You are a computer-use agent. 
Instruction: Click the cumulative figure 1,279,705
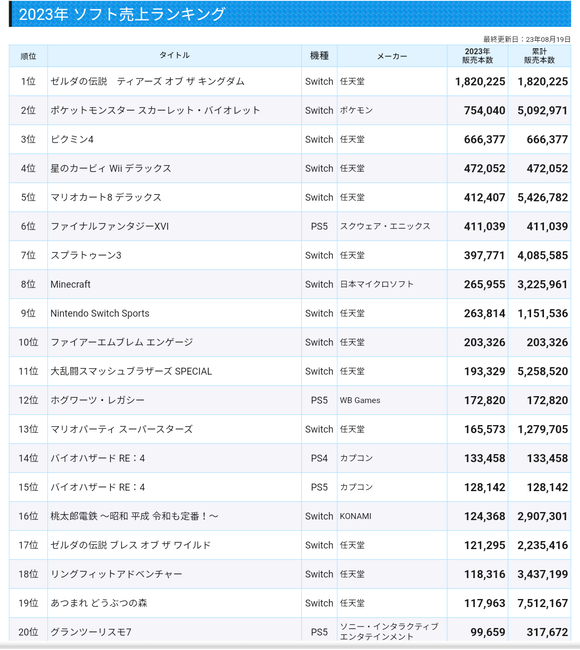(x=542, y=430)
